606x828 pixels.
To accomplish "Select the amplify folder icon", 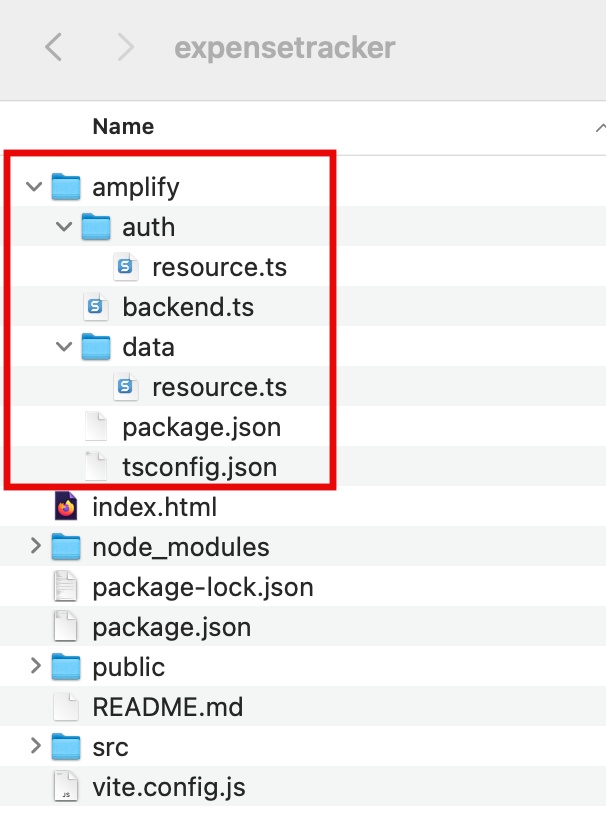I will tap(66, 187).
